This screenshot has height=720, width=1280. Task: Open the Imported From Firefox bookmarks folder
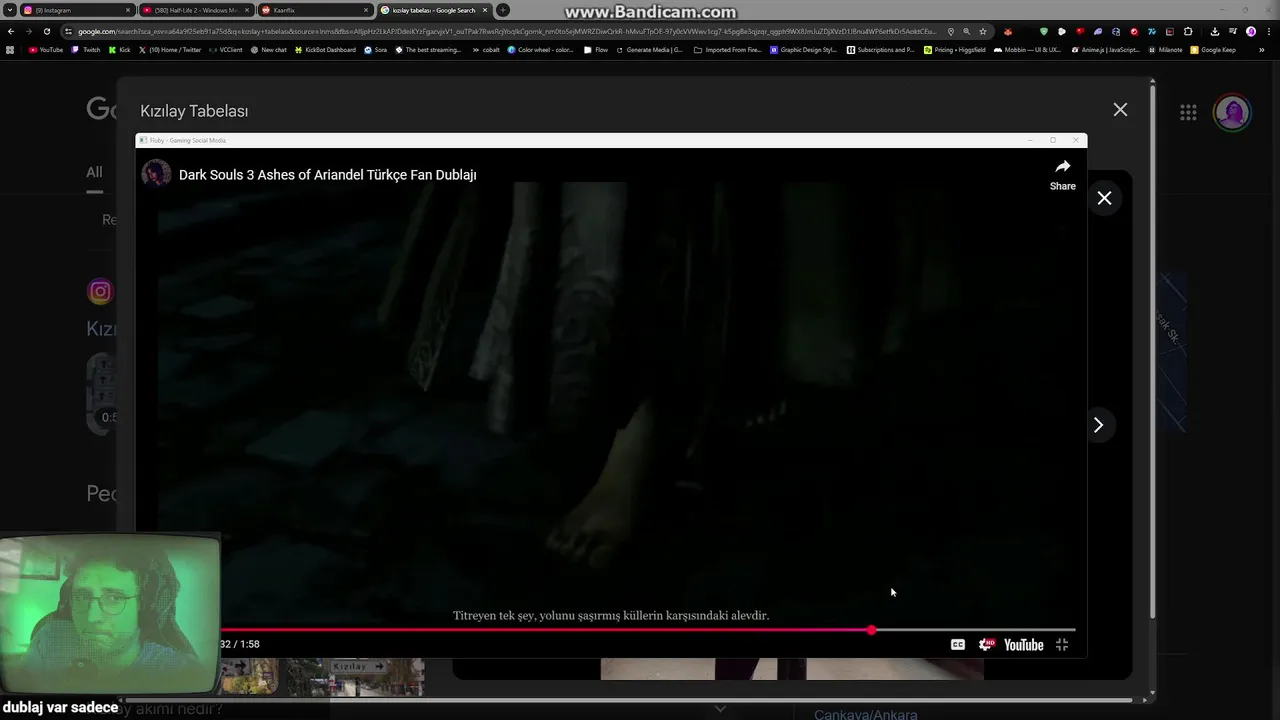point(727,50)
